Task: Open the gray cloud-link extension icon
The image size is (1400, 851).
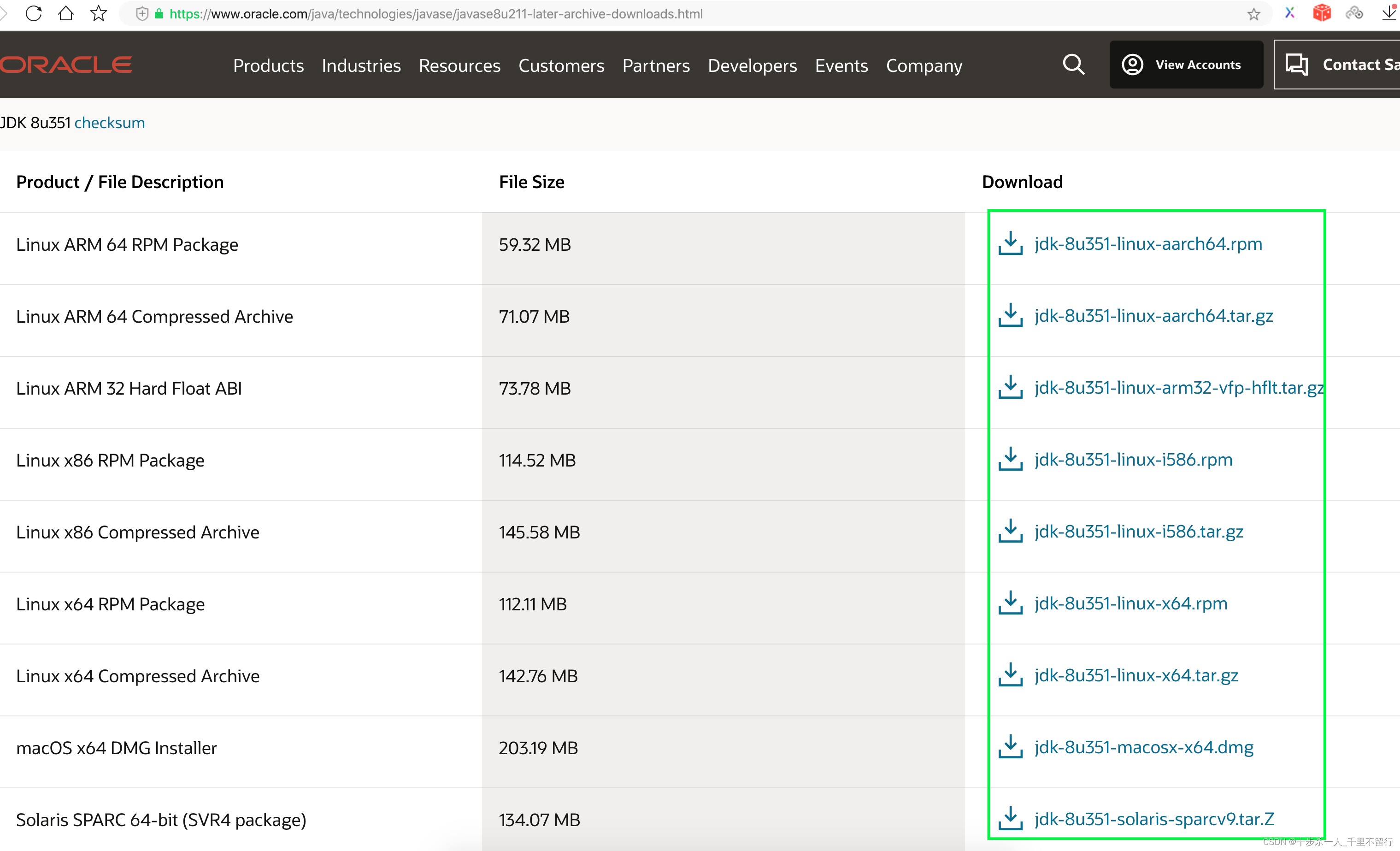Action: coord(1354,12)
